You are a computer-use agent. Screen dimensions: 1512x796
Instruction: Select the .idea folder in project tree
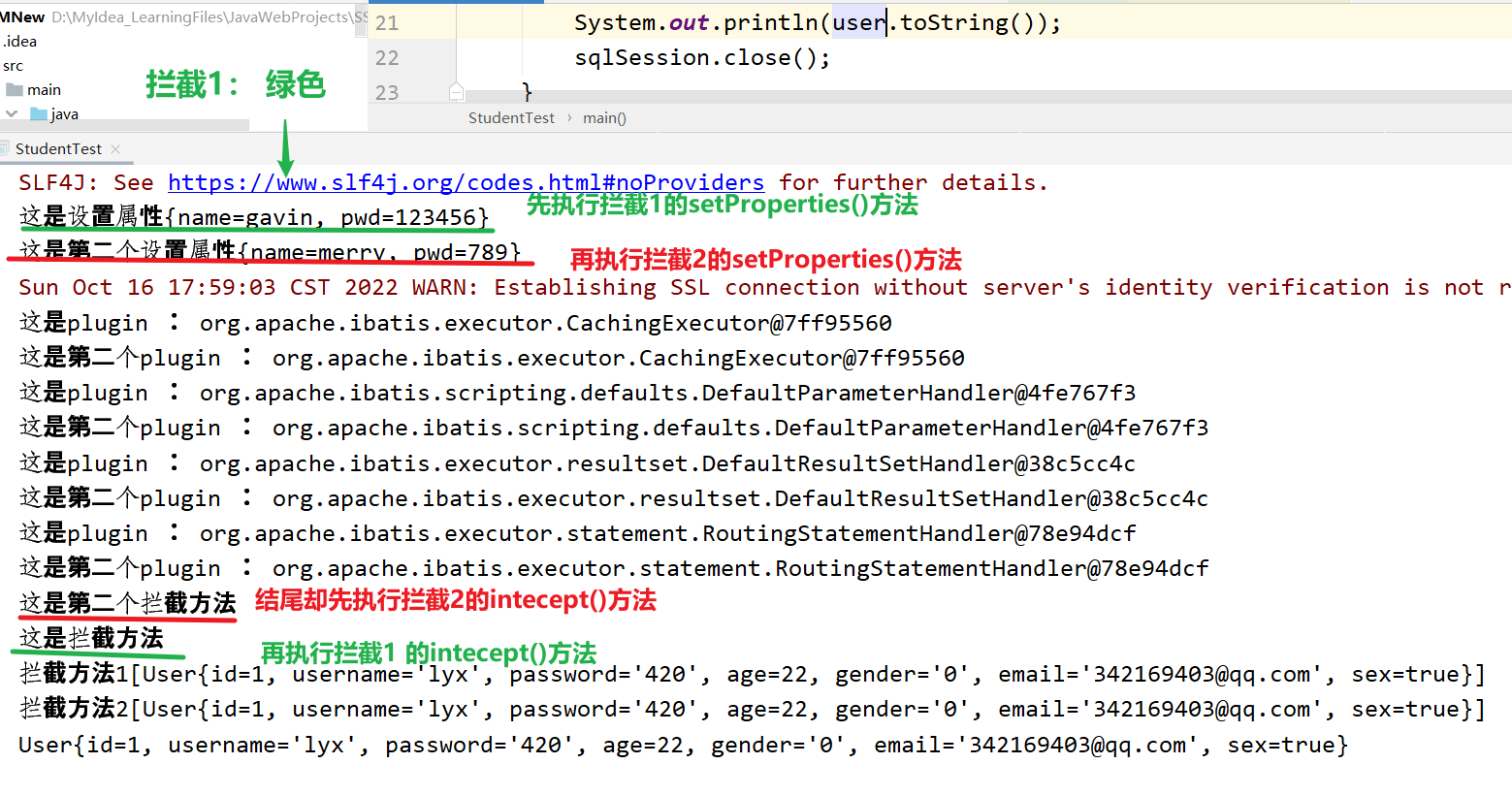coord(20,41)
